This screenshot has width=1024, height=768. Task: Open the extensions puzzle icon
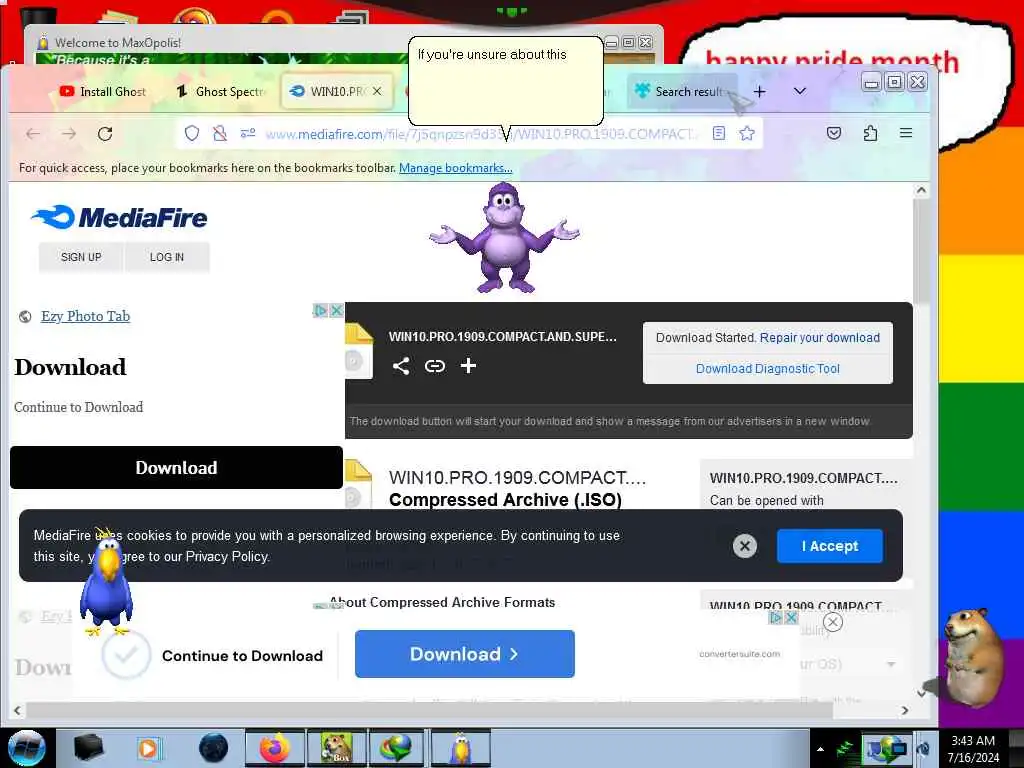[870, 133]
